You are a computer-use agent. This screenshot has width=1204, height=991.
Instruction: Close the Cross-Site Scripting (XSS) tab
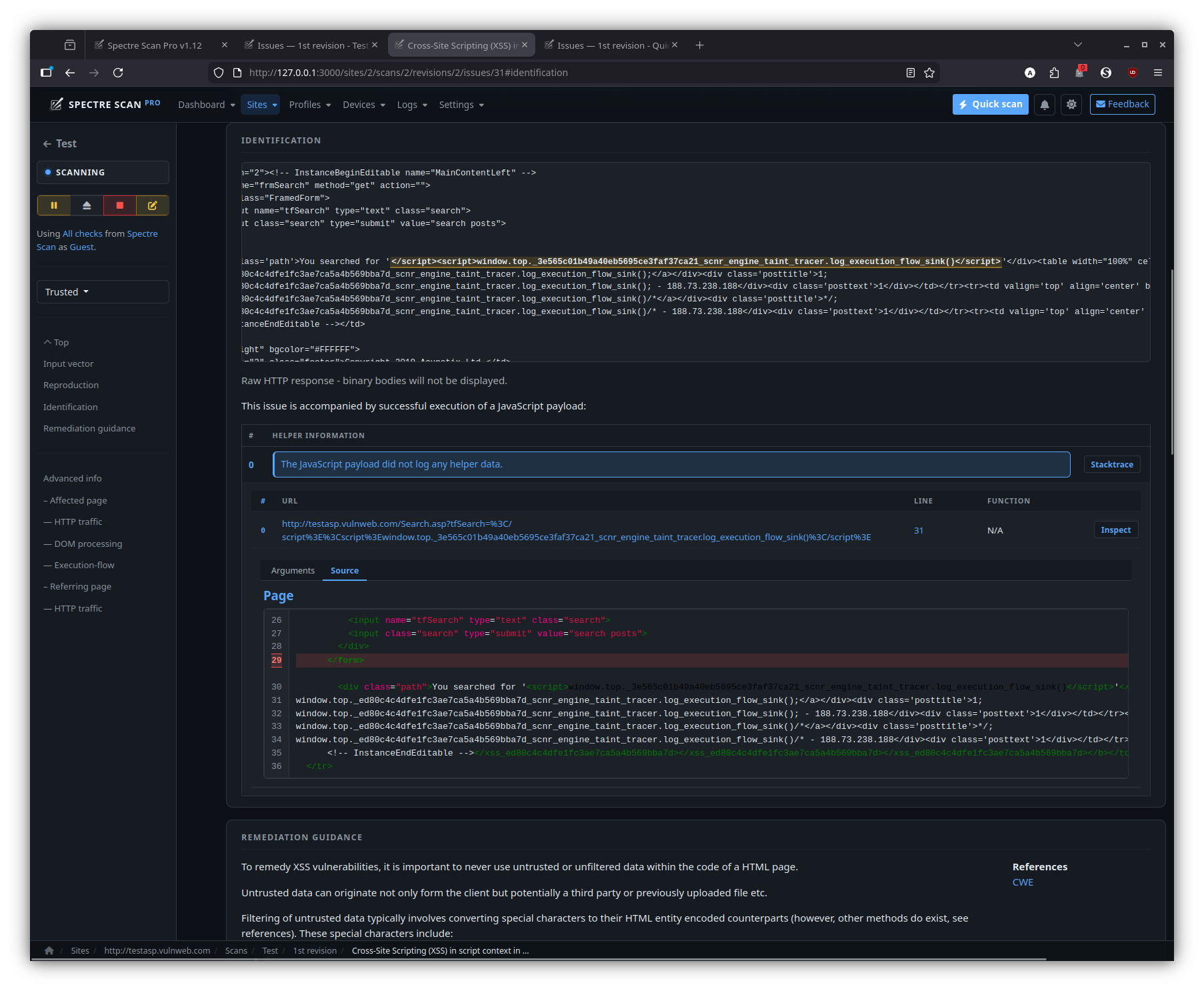click(x=525, y=45)
